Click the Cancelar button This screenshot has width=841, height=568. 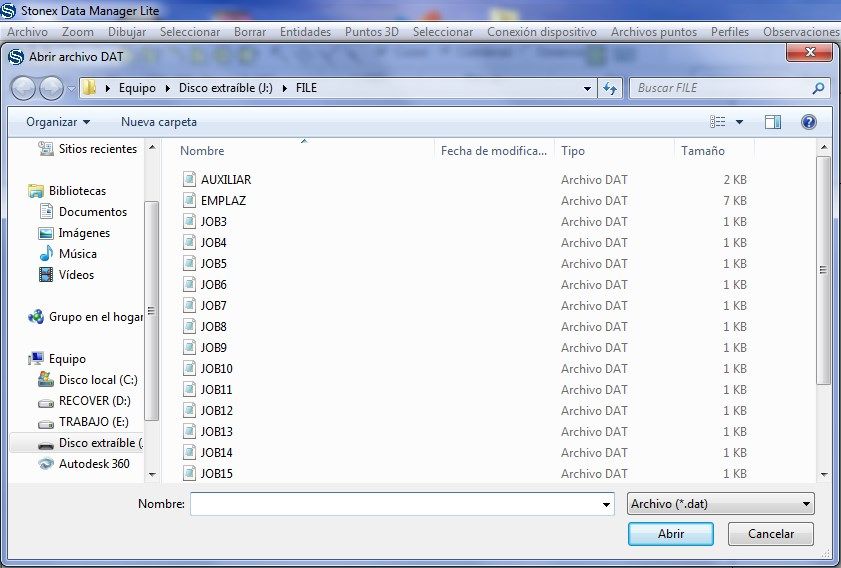tap(771, 534)
